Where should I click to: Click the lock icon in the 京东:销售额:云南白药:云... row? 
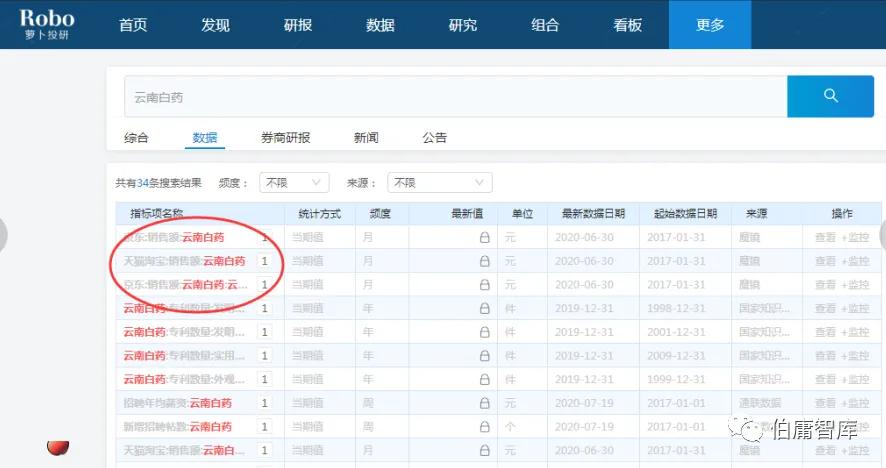(x=484, y=285)
